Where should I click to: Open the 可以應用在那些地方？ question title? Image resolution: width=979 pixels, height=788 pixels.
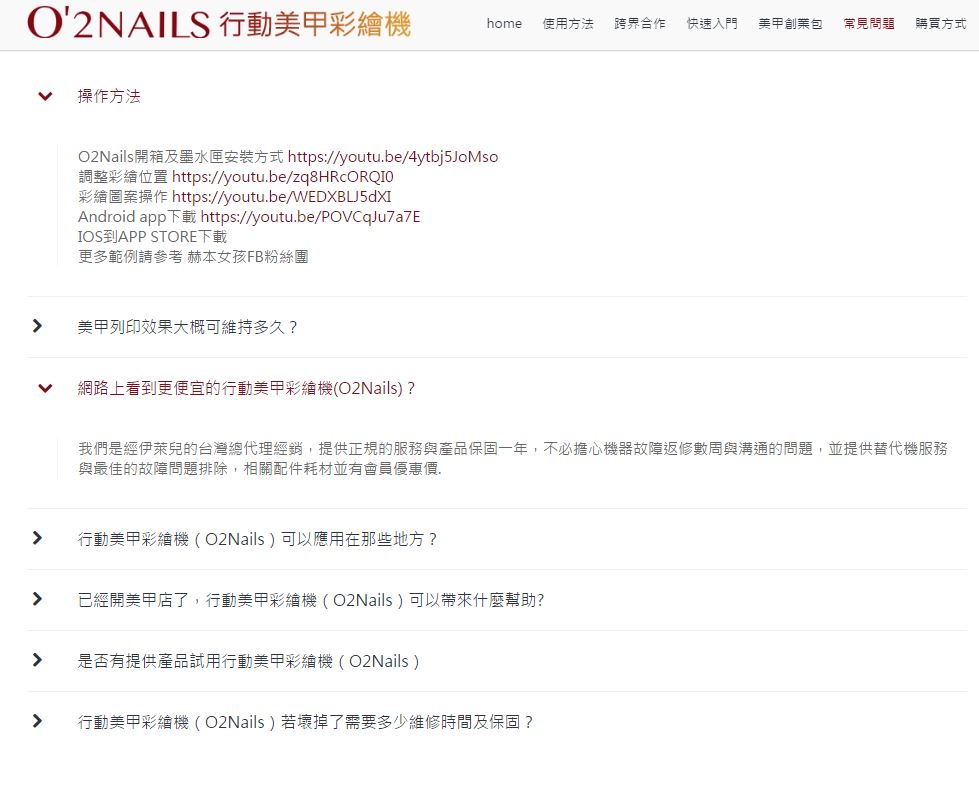pos(257,539)
